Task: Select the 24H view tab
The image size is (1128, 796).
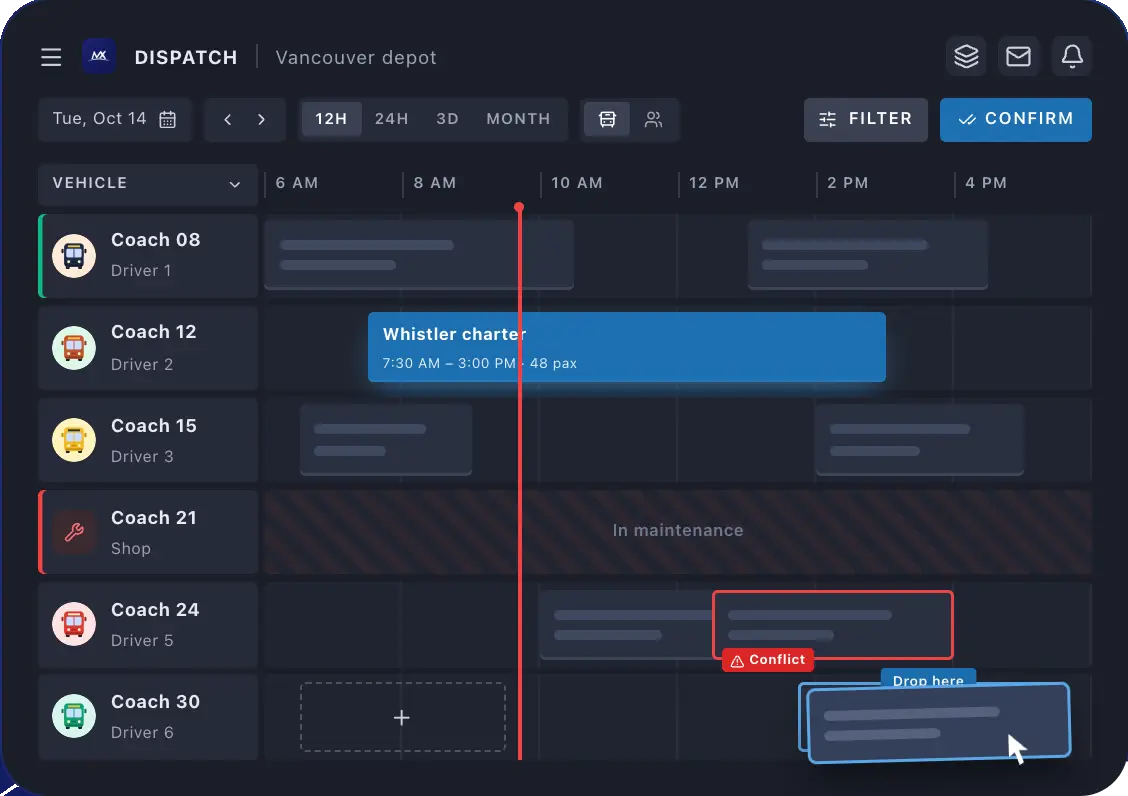Action: [391, 119]
